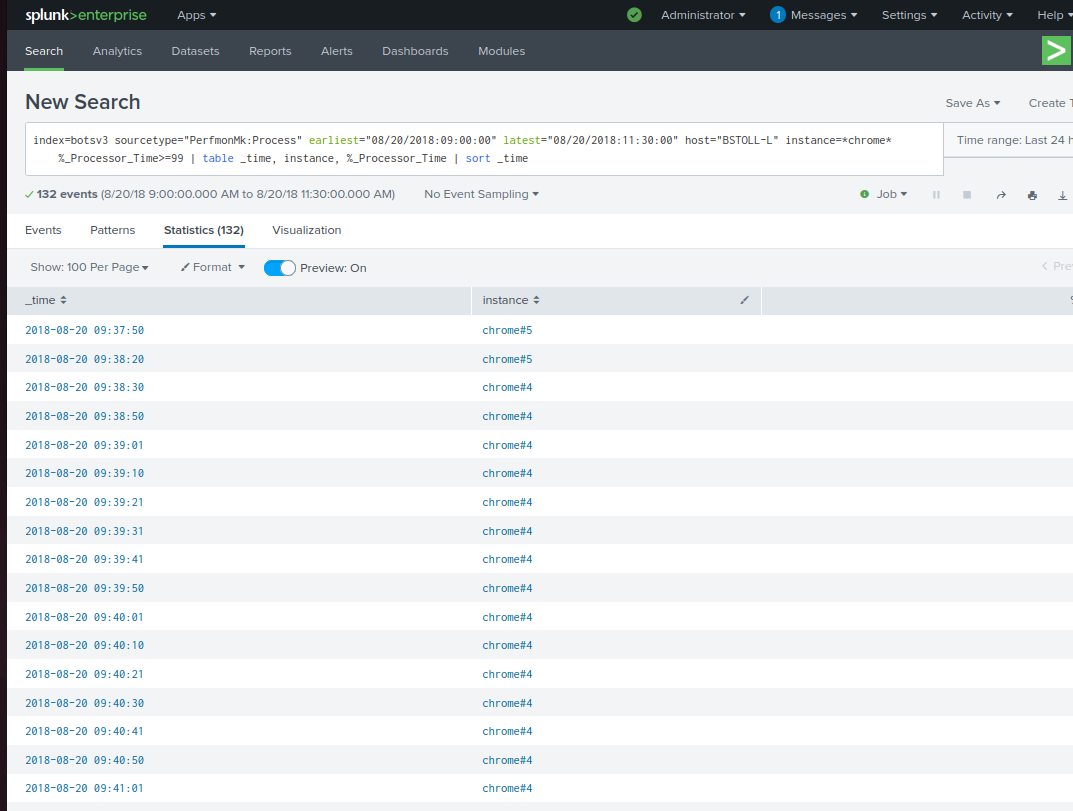The width and height of the screenshot is (1073, 811).
Task: Go to the Search nav tab
Action: (44, 51)
